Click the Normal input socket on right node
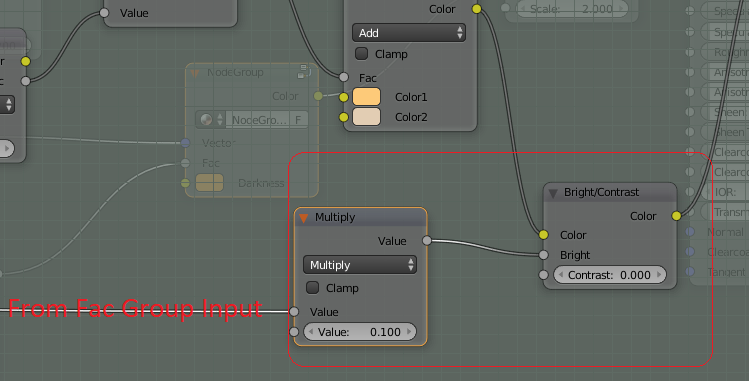This screenshot has width=749, height=381. coord(690,232)
